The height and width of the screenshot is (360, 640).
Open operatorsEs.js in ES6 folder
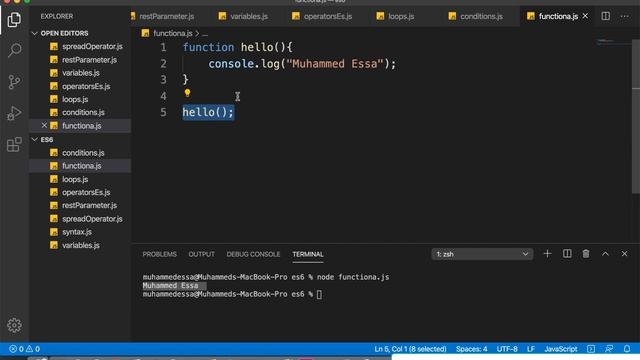(80, 192)
